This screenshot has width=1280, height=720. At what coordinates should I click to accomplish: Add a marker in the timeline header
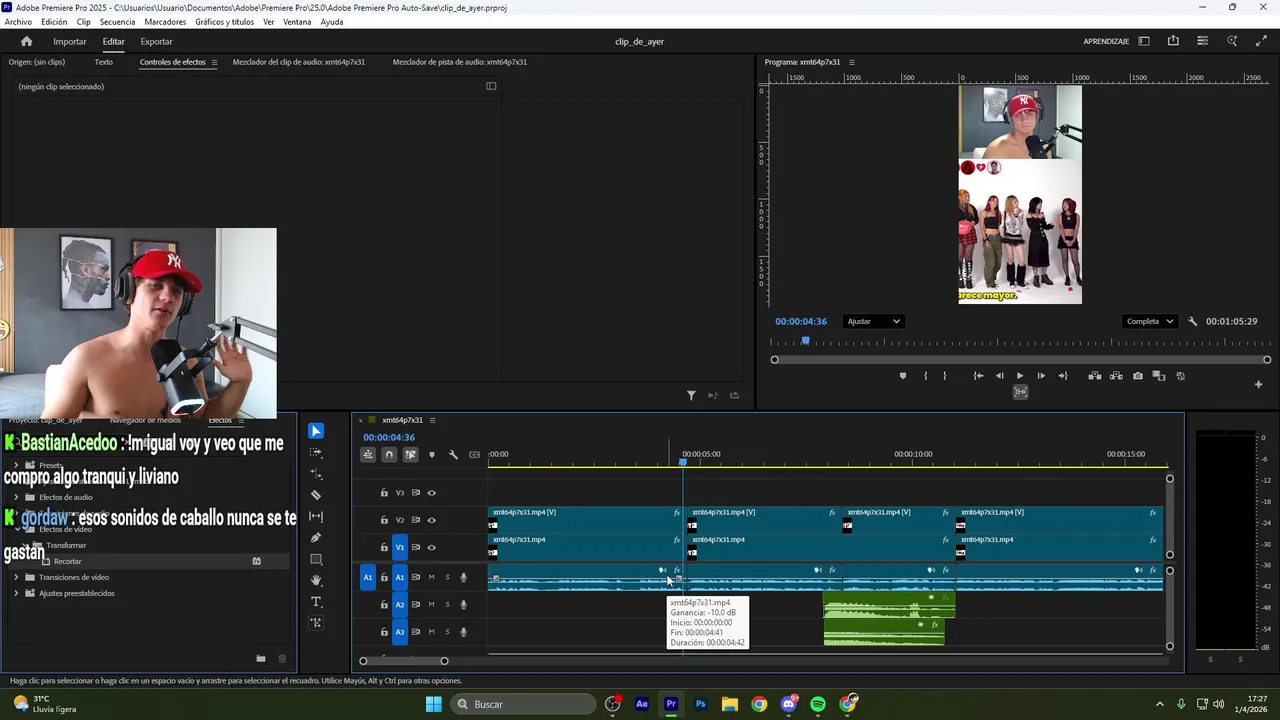(432, 455)
